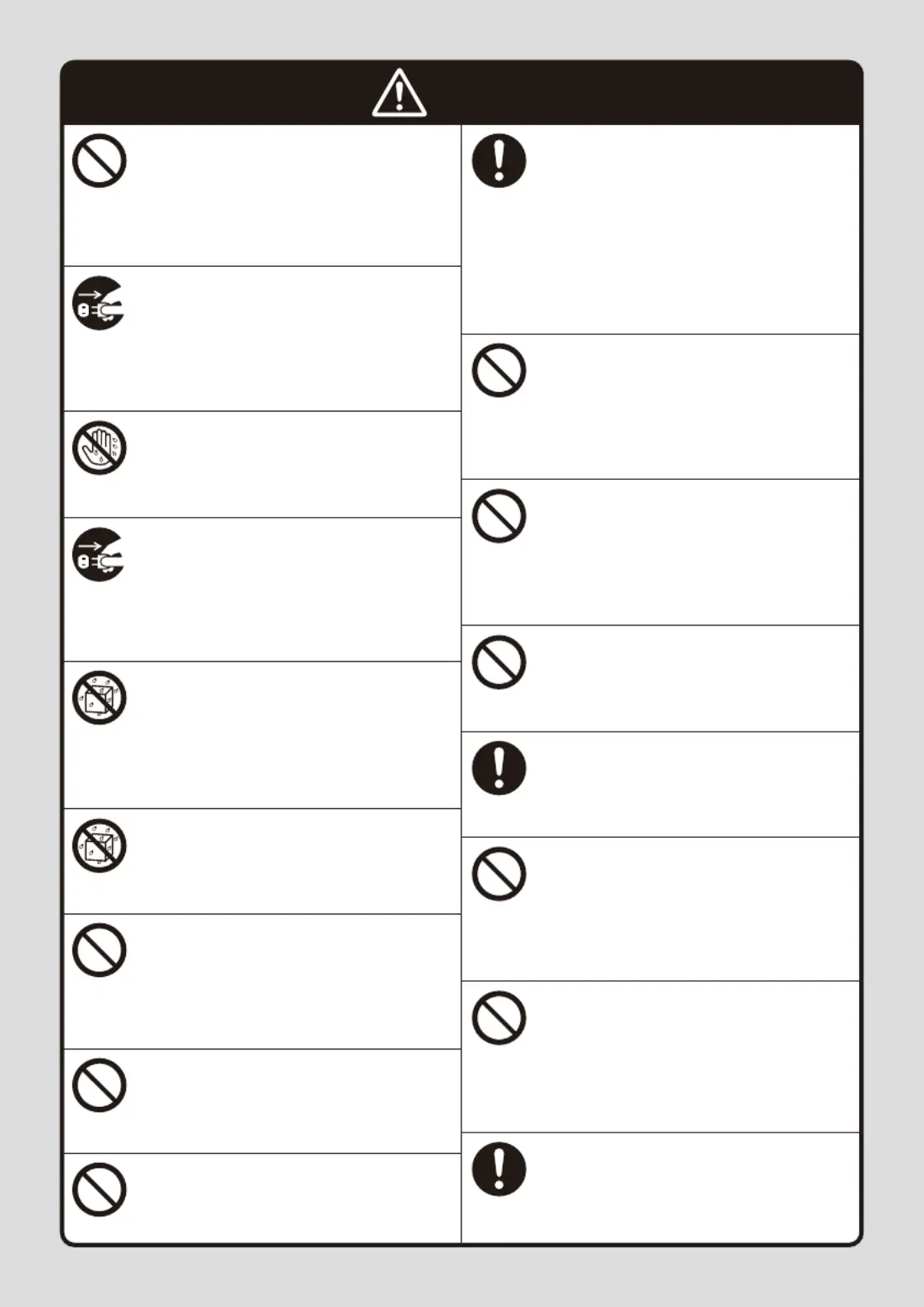Click the prohibition circle below the smaller no-water icon
Image resolution: width=924 pixels, height=1307 pixels.
click(x=99, y=951)
